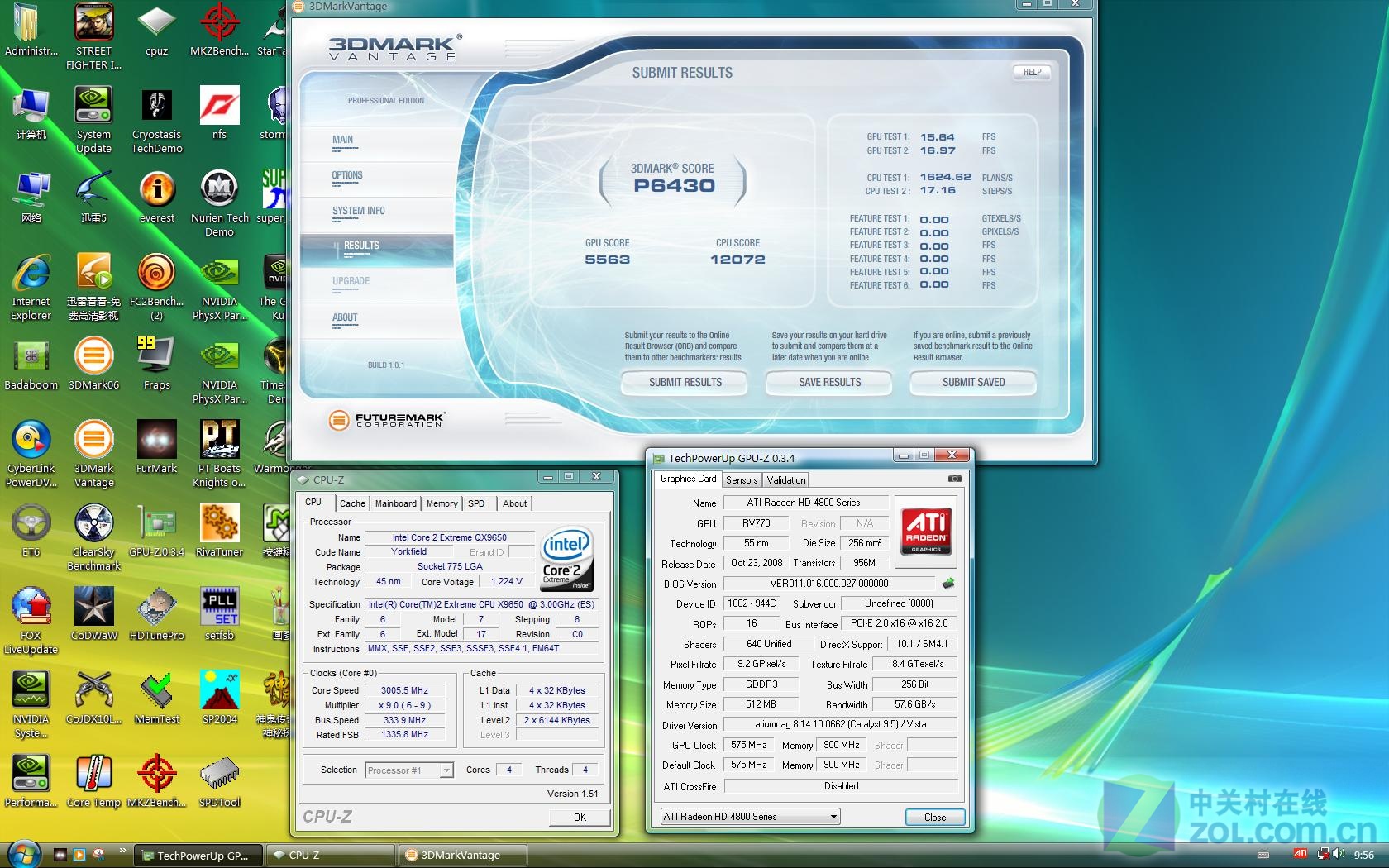
Task: Switch to the Validation tab in GPU-Z
Action: pyautogui.click(x=785, y=480)
